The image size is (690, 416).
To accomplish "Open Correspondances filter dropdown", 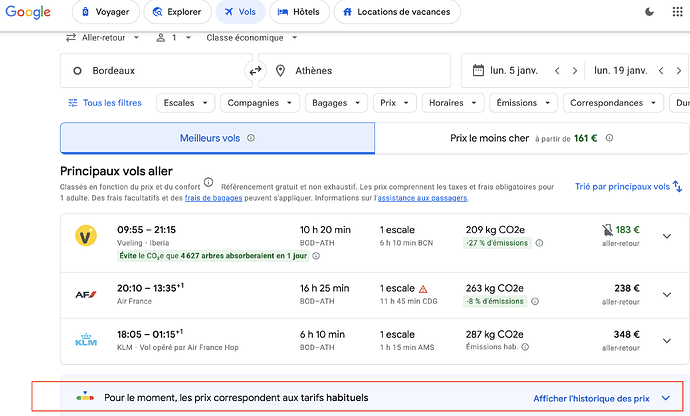I will (x=613, y=103).
